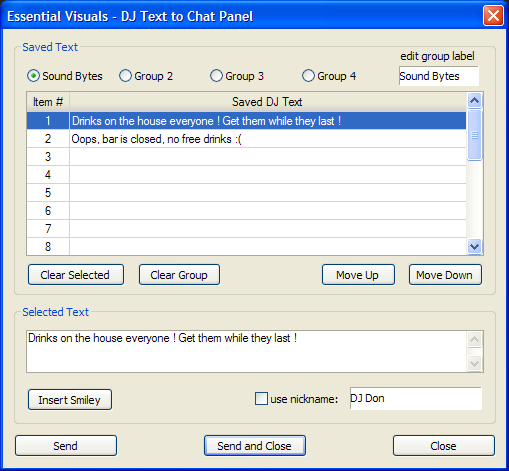This screenshot has width=509, height=471.
Task: Click the edit group label field
Action: pos(439,76)
